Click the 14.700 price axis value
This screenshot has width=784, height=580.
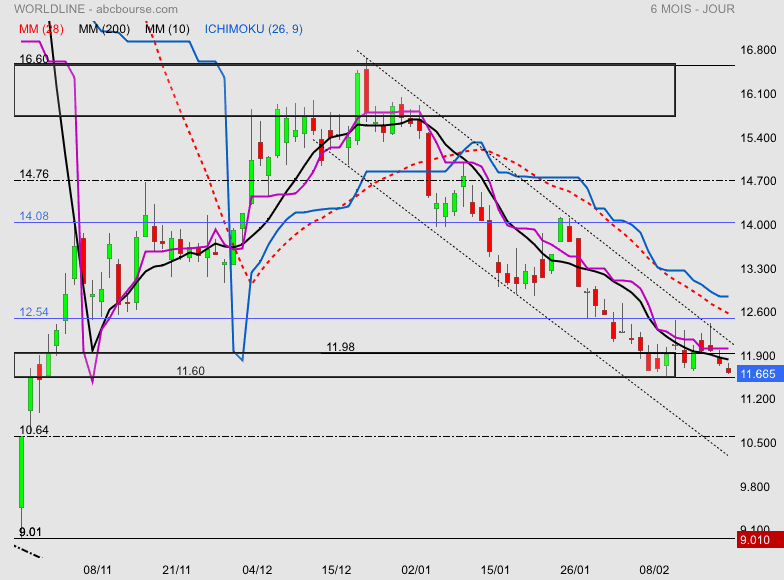pyautogui.click(x=758, y=181)
